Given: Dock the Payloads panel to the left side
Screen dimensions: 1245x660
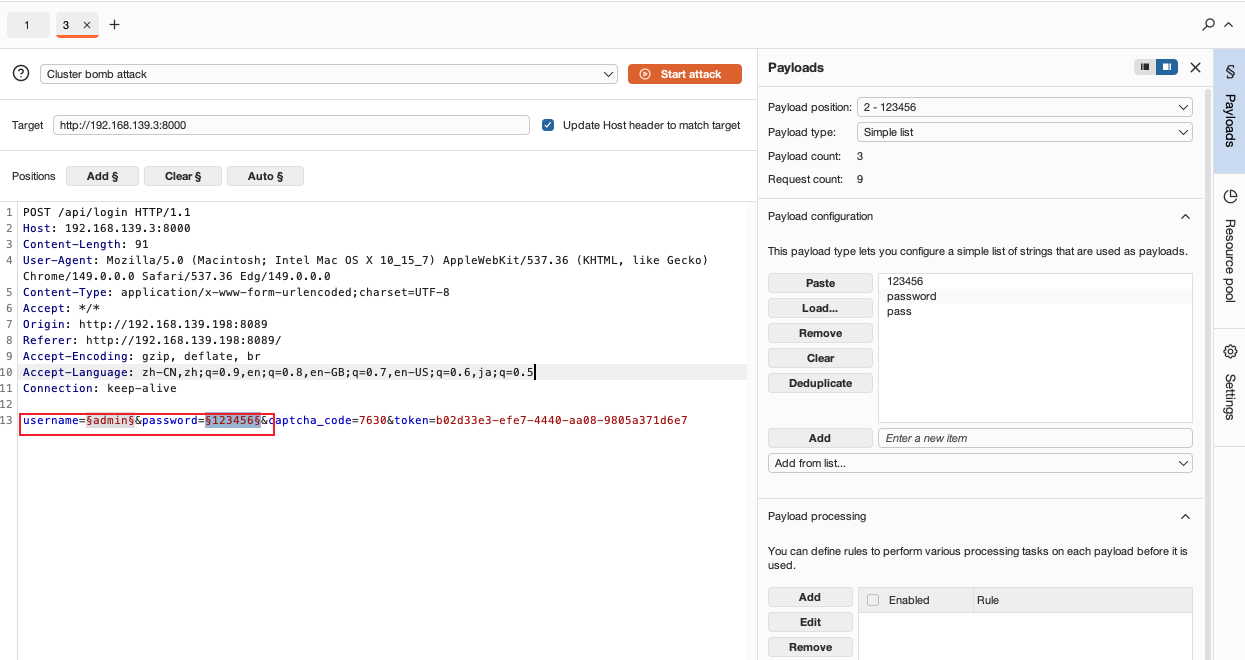Looking at the screenshot, I should pos(1145,67).
